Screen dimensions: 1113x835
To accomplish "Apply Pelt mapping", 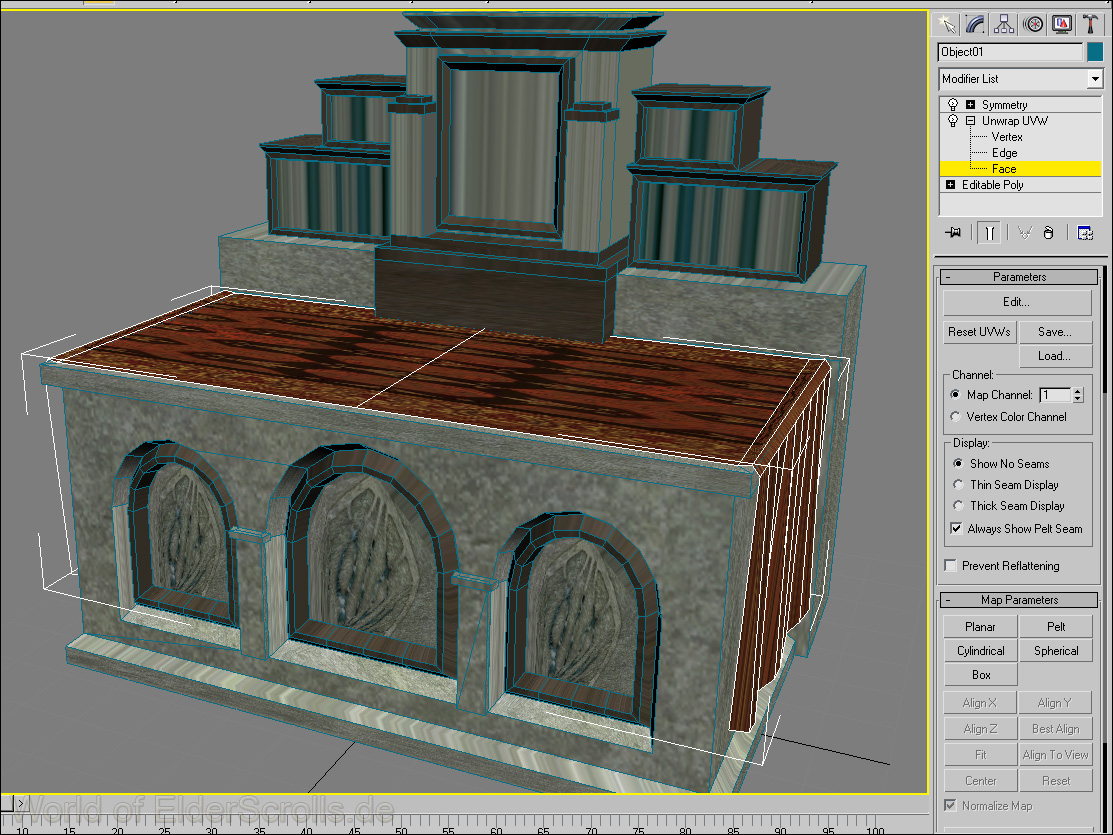I will click(x=1056, y=627).
